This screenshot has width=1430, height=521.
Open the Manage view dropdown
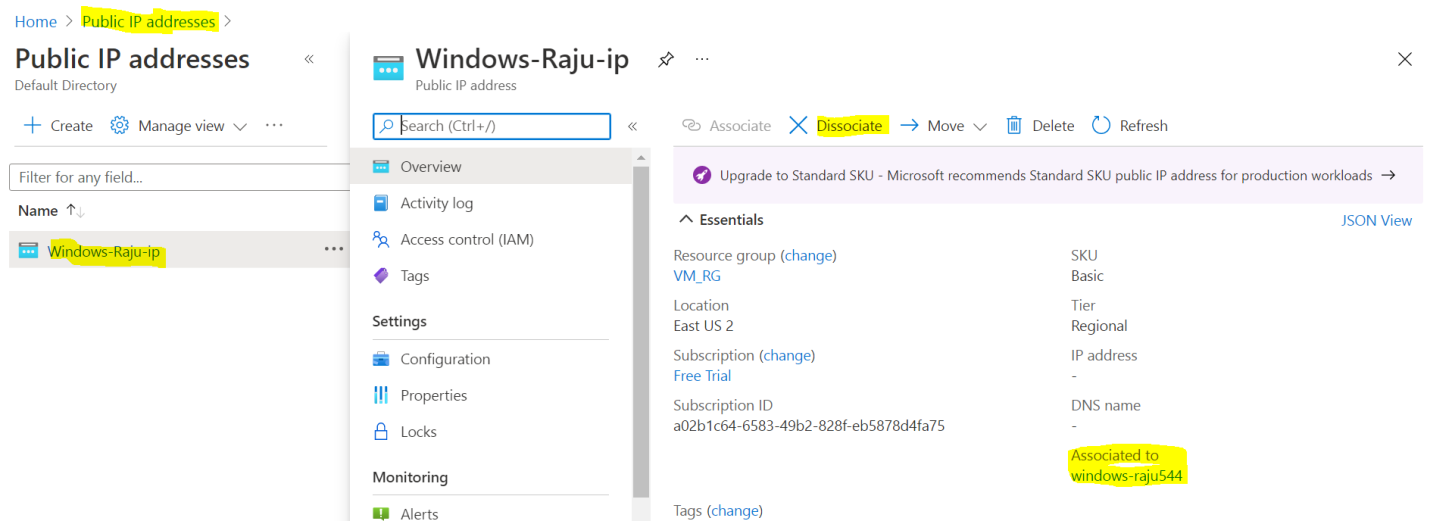click(x=179, y=125)
